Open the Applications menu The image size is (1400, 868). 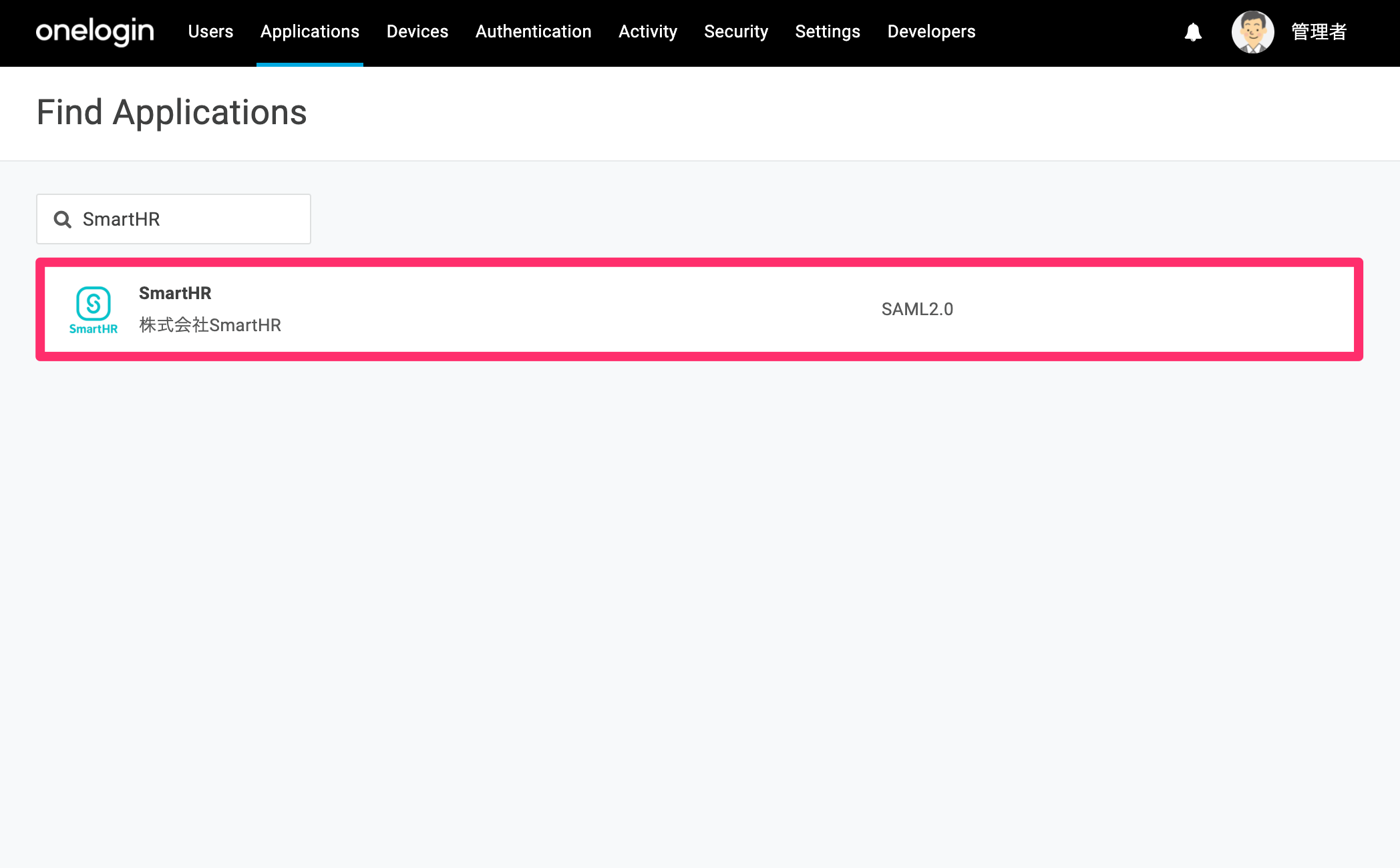point(310,31)
